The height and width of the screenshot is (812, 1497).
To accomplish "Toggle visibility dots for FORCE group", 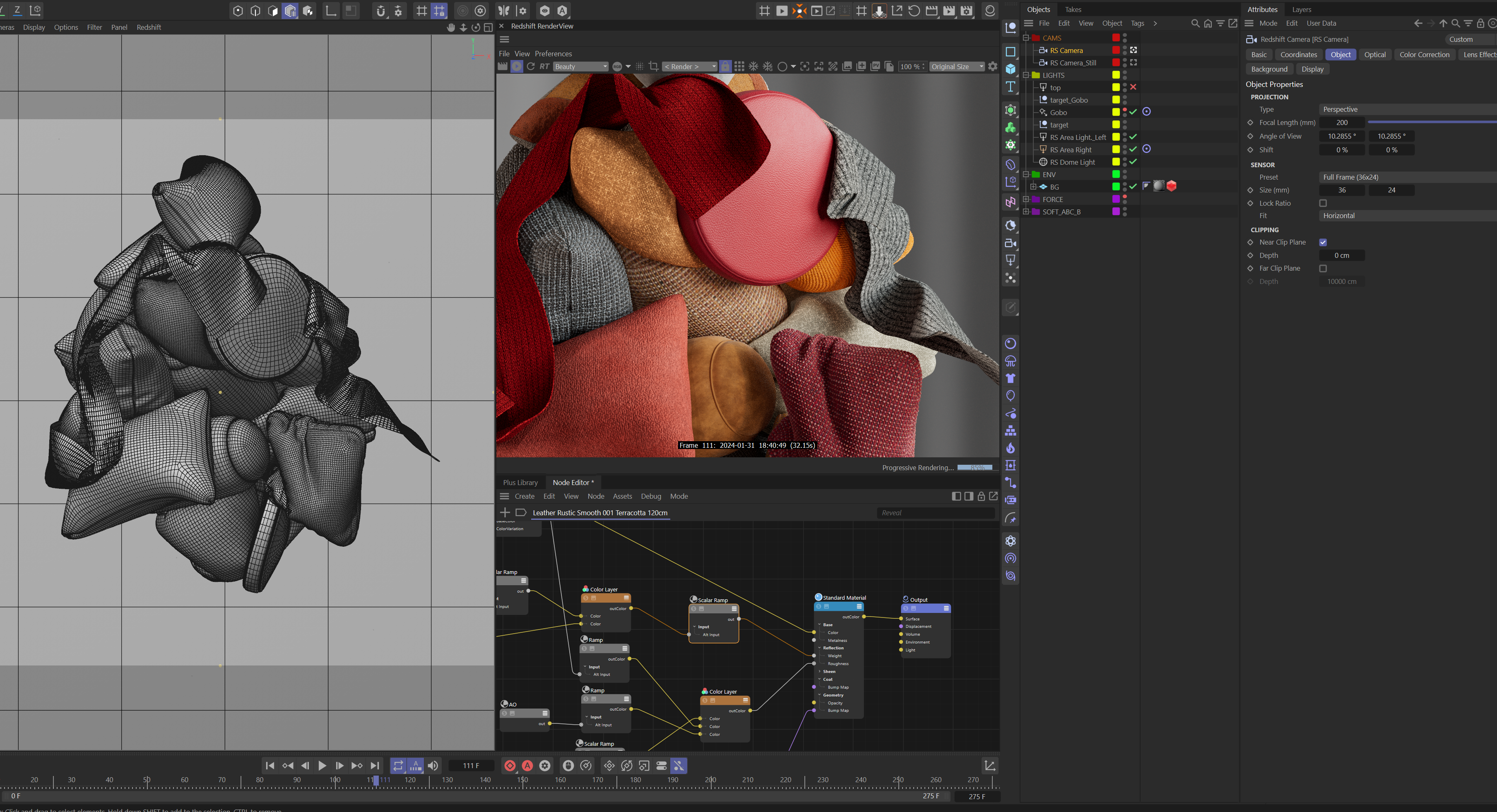I will pos(1125,199).
